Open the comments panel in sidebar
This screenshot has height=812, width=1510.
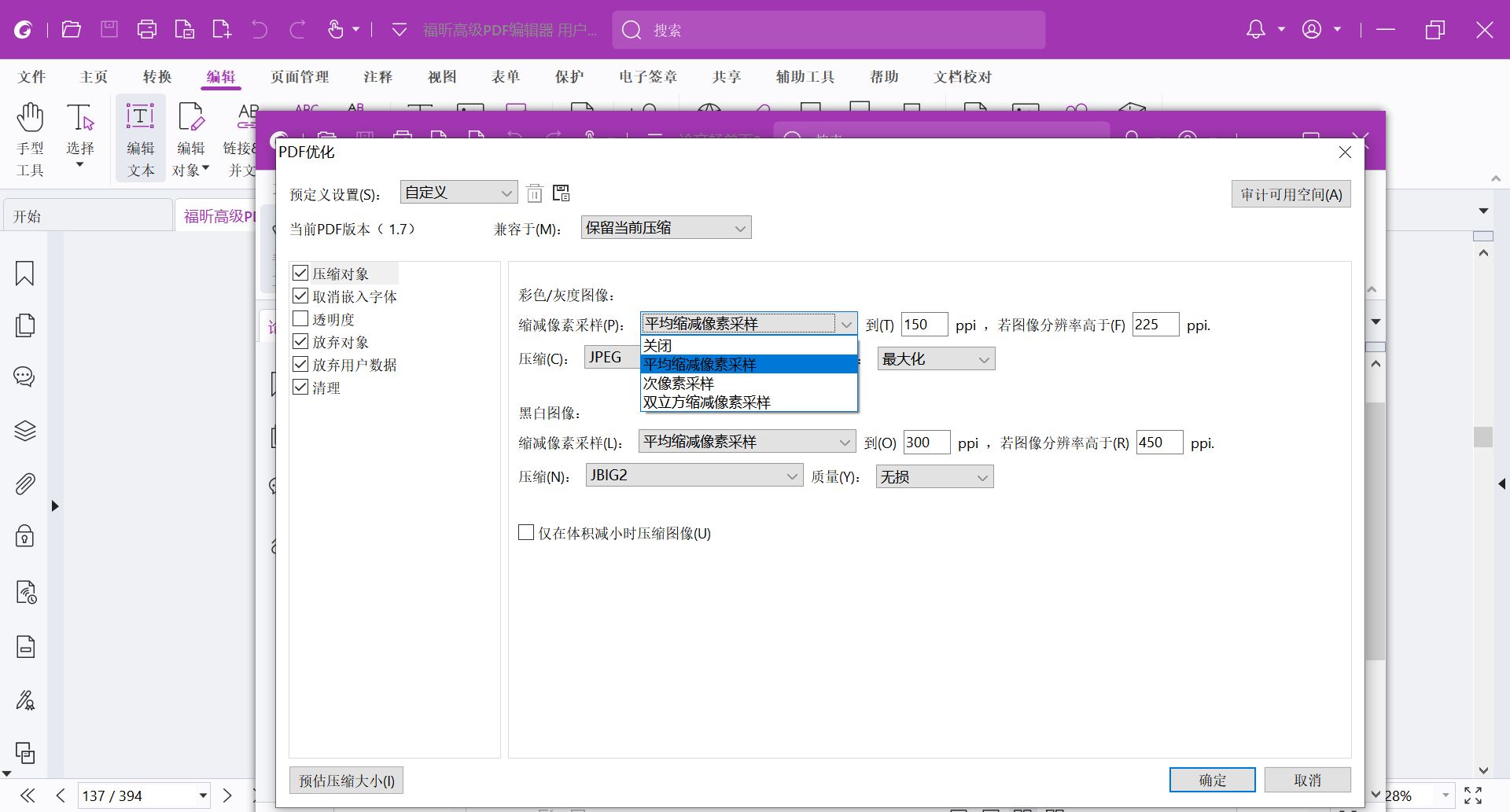click(x=24, y=377)
